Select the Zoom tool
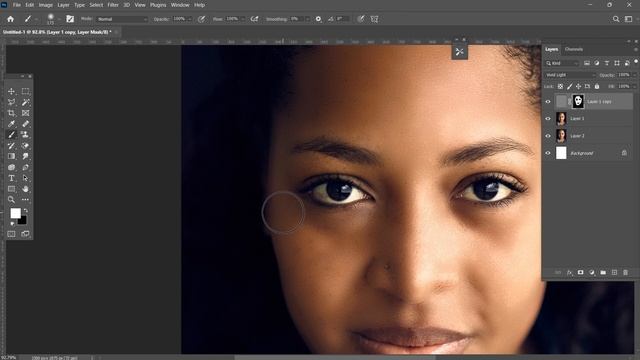 tap(11, 200)
